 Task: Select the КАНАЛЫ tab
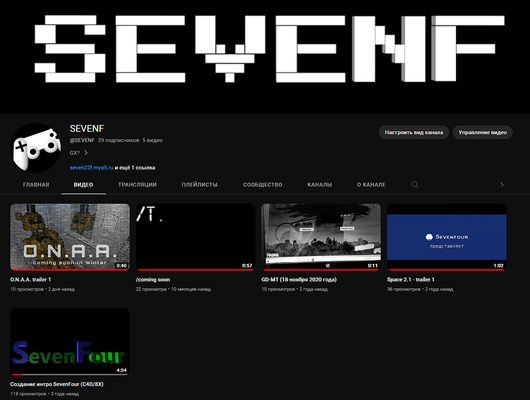pos(319,185)
